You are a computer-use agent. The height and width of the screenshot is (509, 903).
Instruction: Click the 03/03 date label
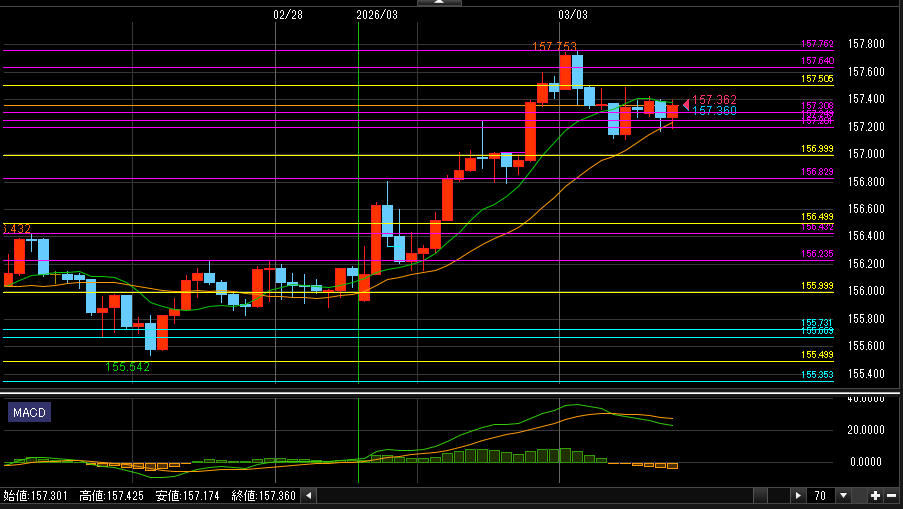coord(572,15)
